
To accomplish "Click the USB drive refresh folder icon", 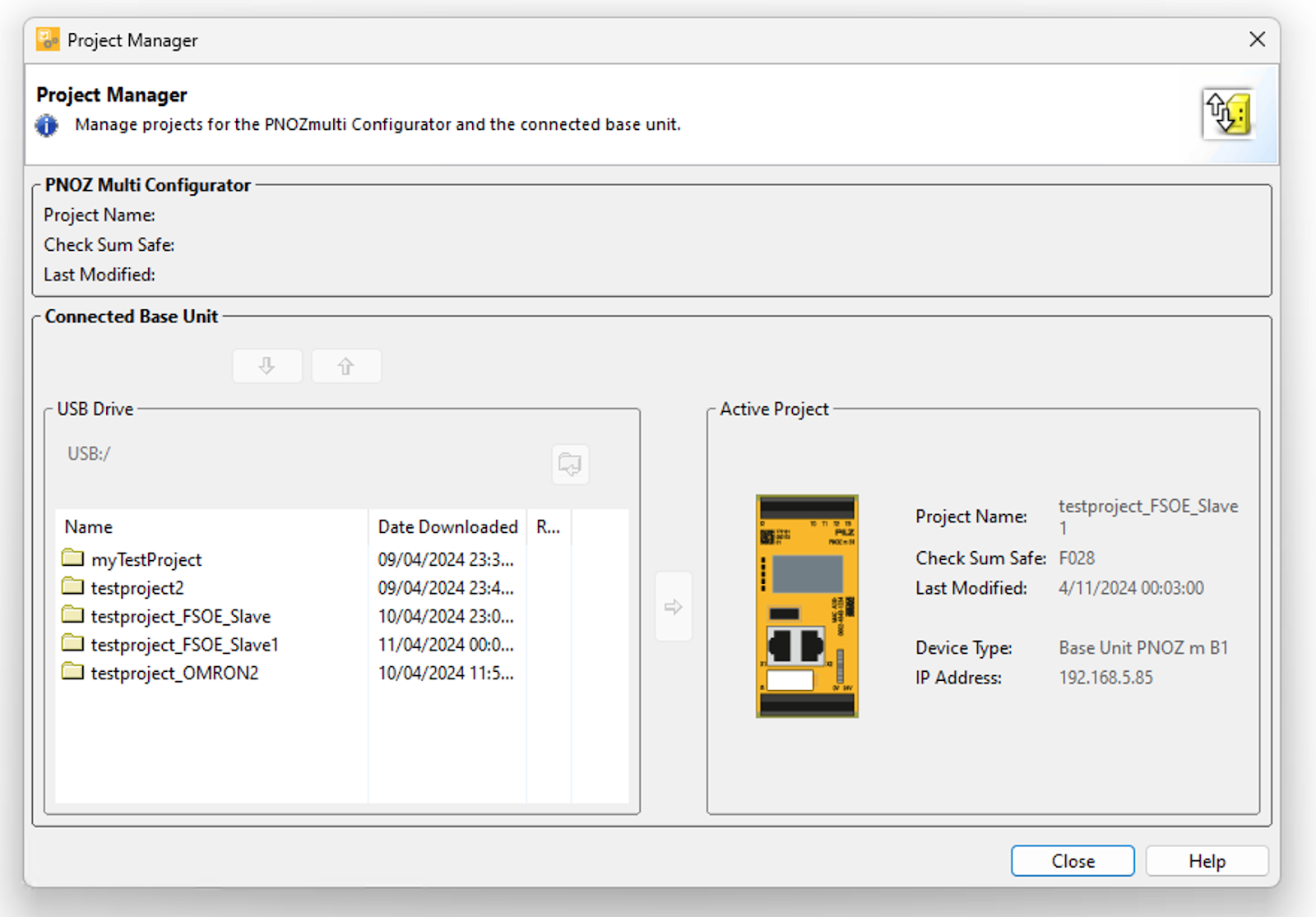I will click(570, 465).
